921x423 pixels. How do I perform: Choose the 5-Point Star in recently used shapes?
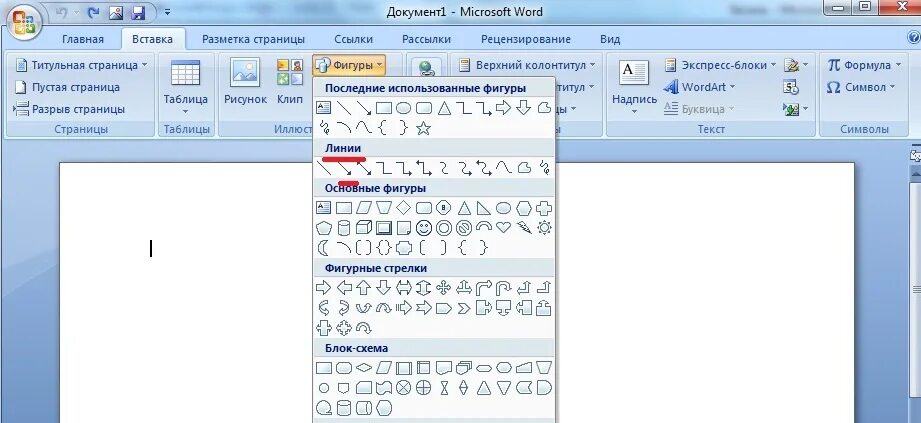(x=423, y=127)
